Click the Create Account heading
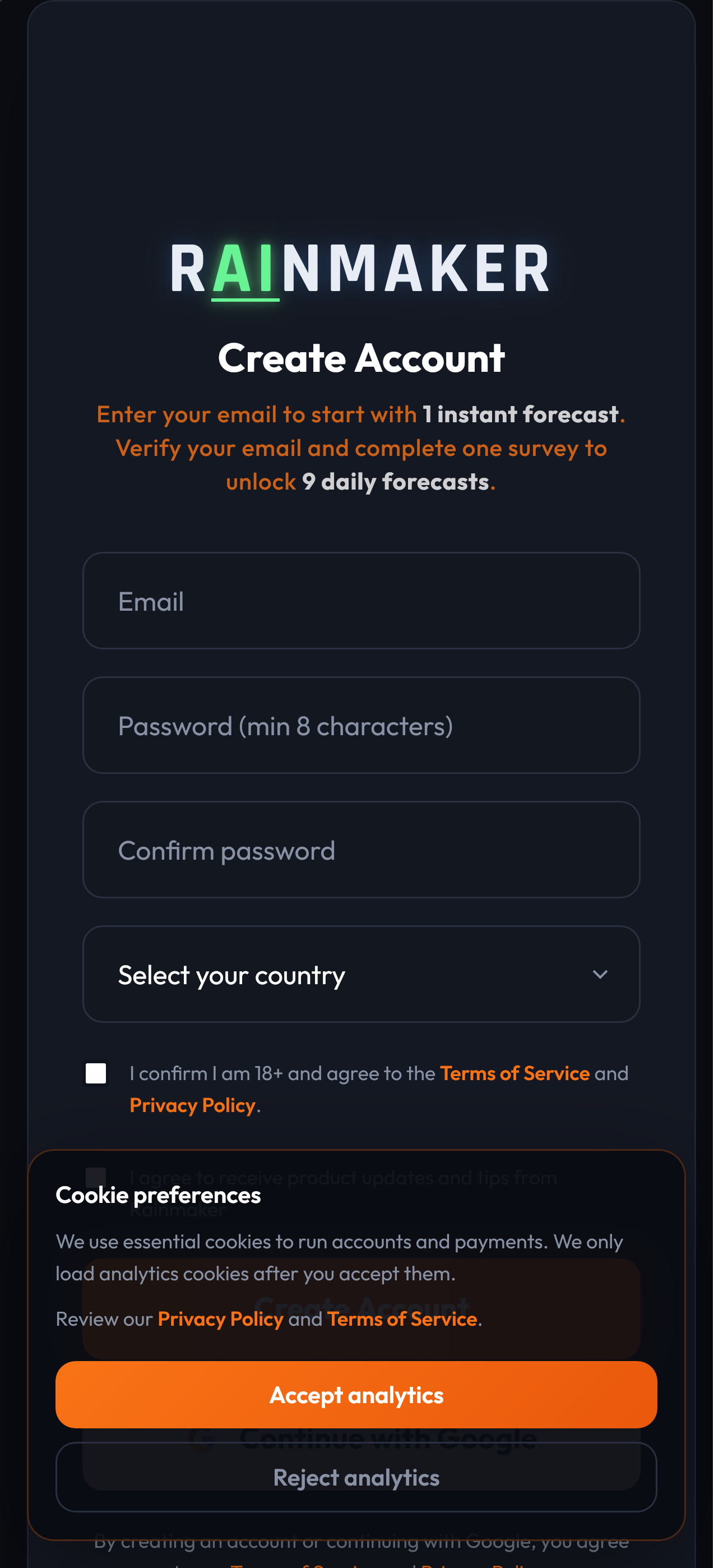This screenshot has width=723, height=1568. [361, 358]
